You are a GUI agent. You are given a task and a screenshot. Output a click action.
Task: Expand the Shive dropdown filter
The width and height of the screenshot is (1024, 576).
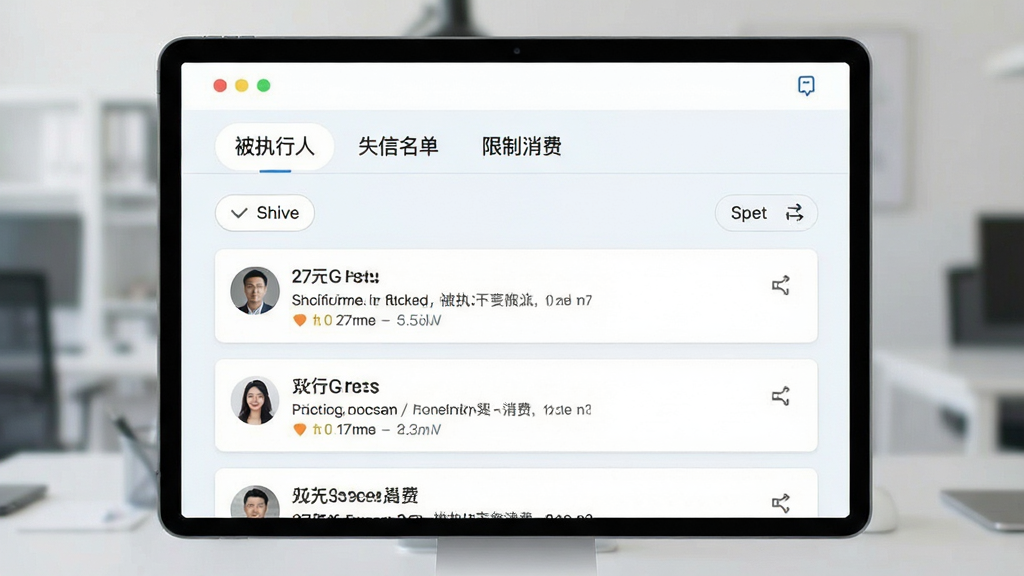264,213
